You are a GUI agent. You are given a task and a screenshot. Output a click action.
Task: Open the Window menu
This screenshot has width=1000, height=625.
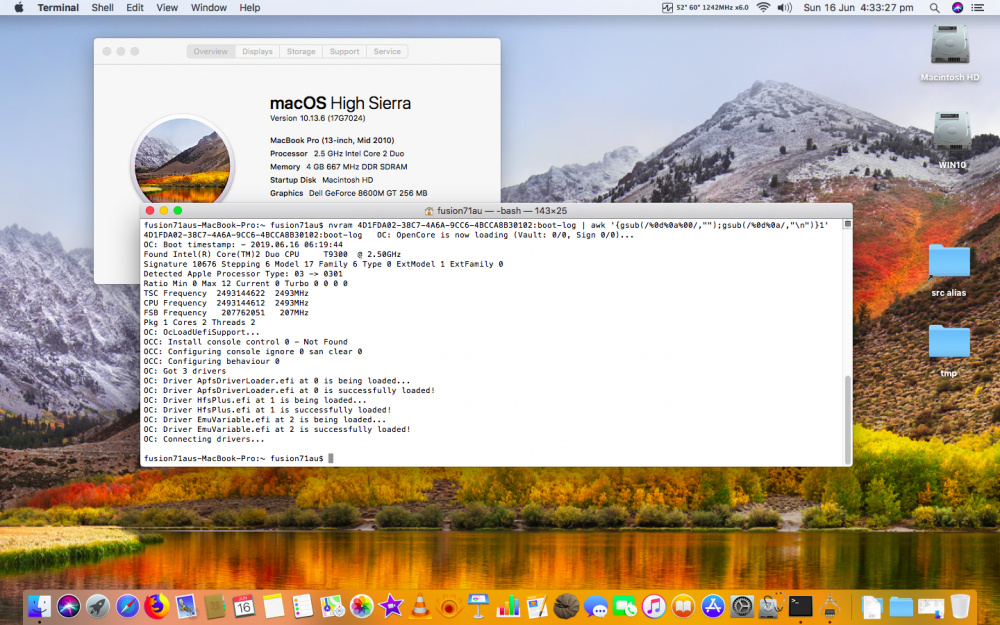coord(209,8)
